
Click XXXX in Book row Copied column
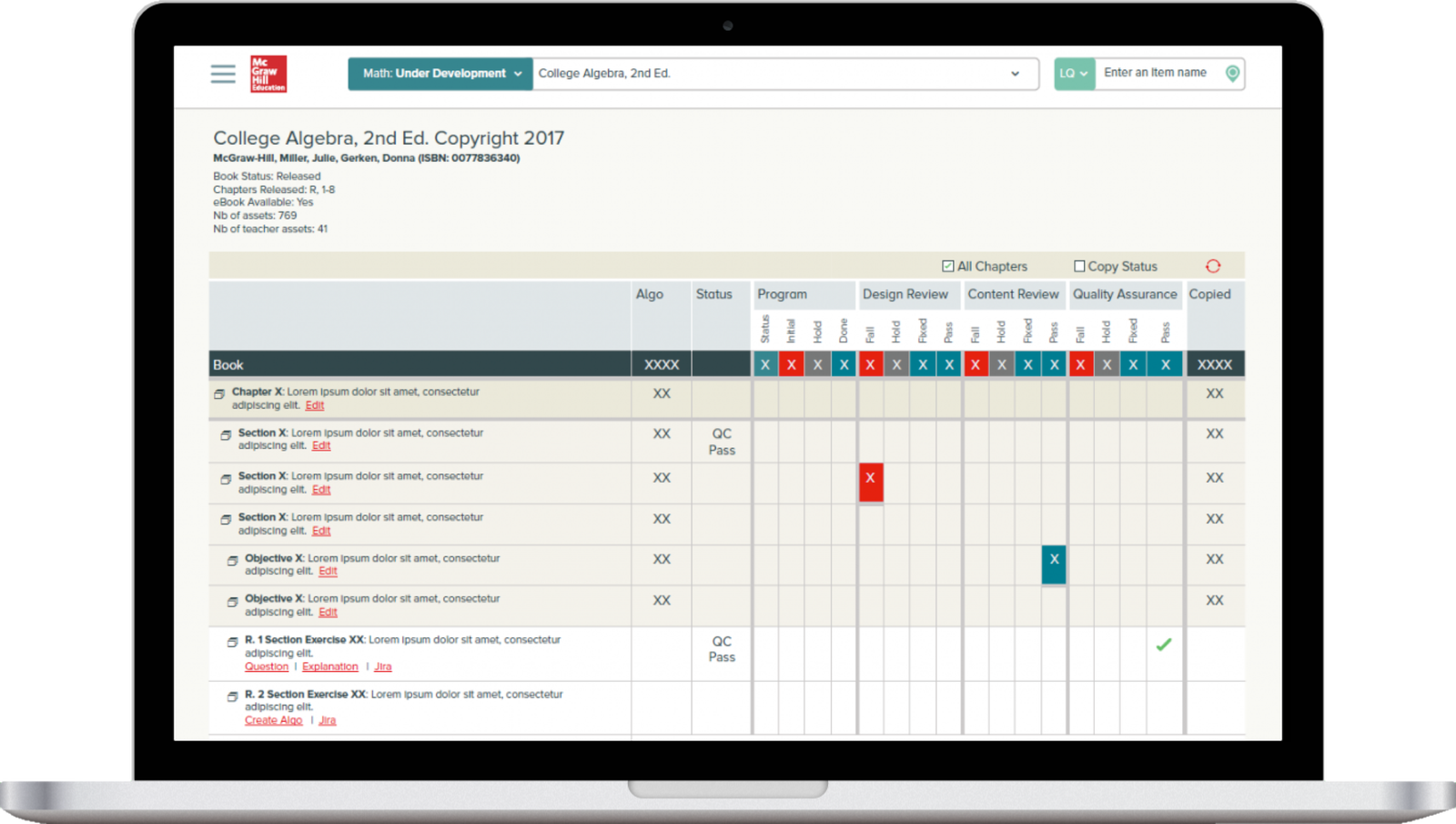1215,364
